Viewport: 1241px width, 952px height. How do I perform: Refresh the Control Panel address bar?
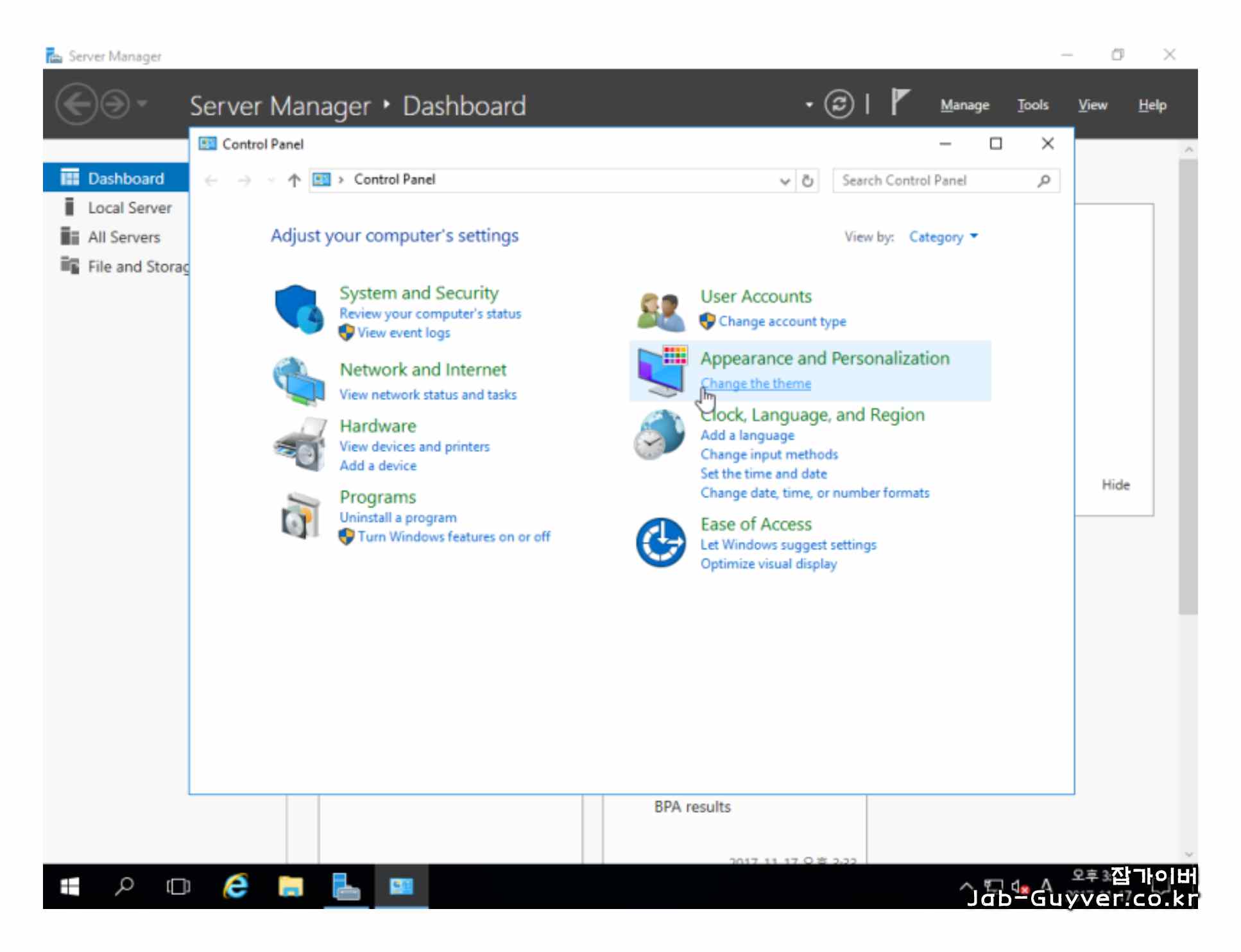coord(808,181)
